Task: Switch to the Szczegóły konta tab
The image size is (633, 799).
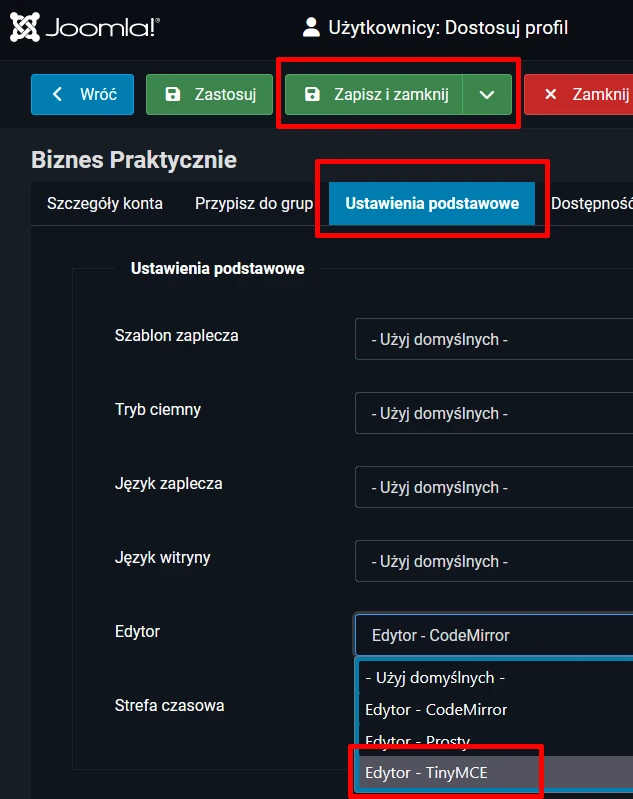Action: pos(105,204)
